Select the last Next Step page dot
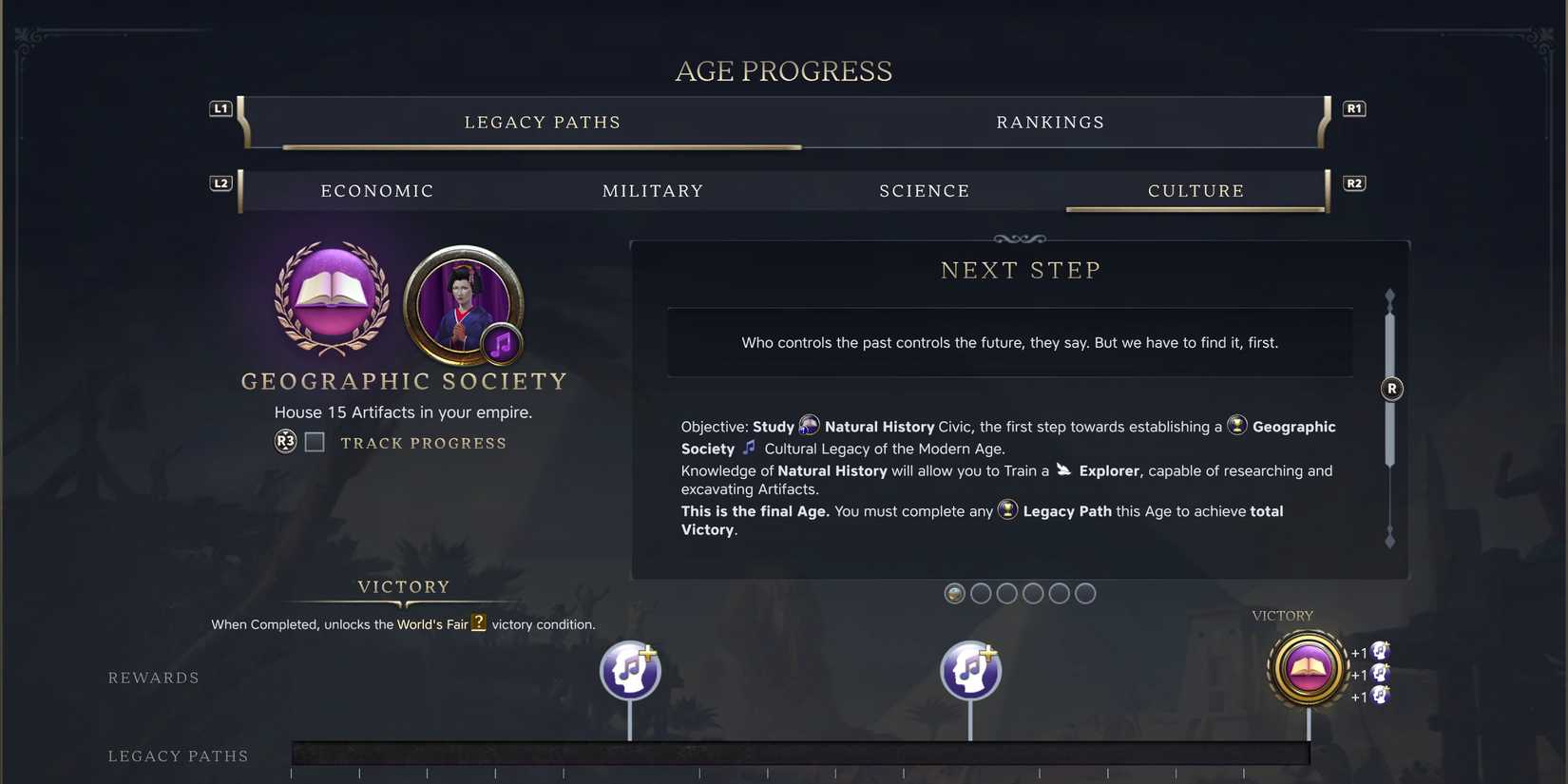 pyautogui.click(x=1085, y=594)
